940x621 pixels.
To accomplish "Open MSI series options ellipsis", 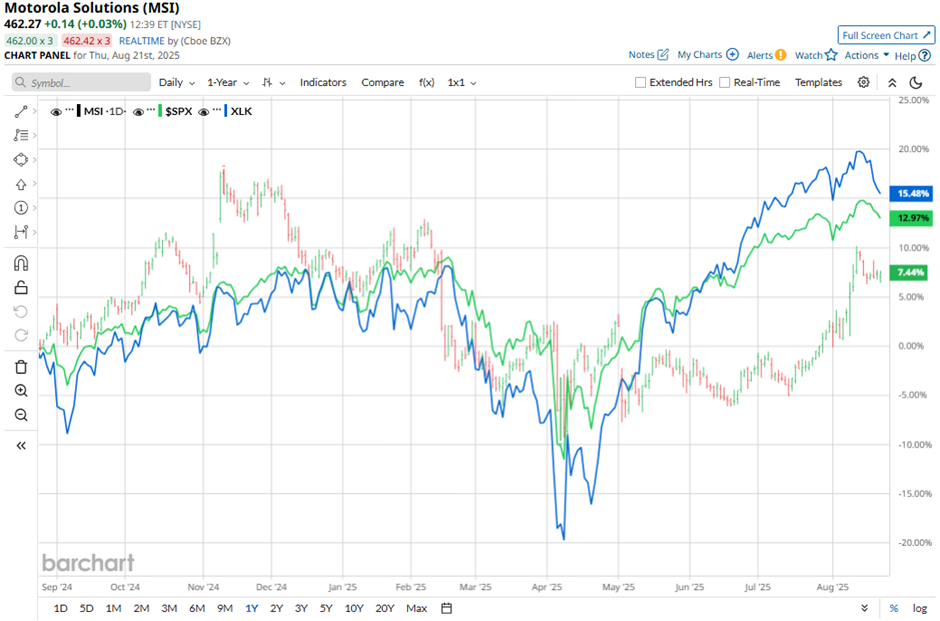I will click(x=70, y=110).
